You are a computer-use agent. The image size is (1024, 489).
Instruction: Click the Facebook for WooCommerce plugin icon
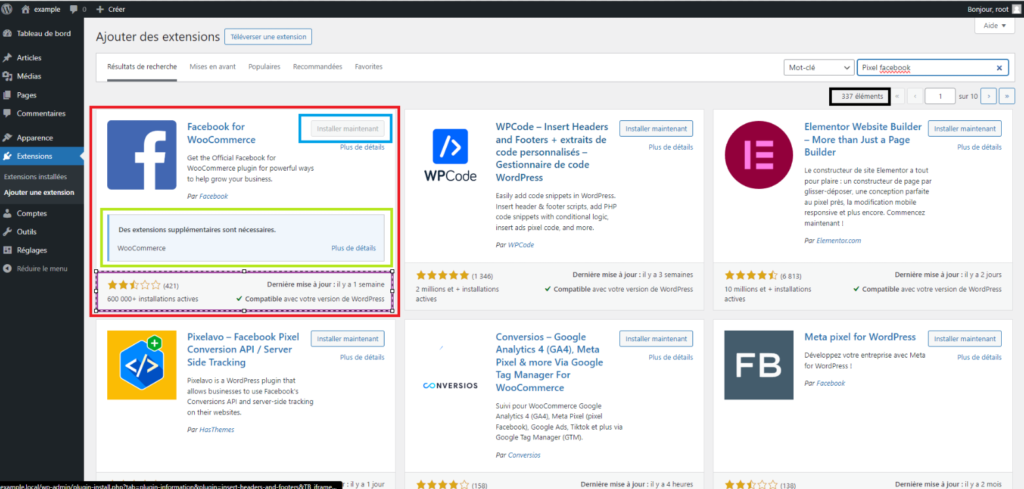[x=141, y=155]
